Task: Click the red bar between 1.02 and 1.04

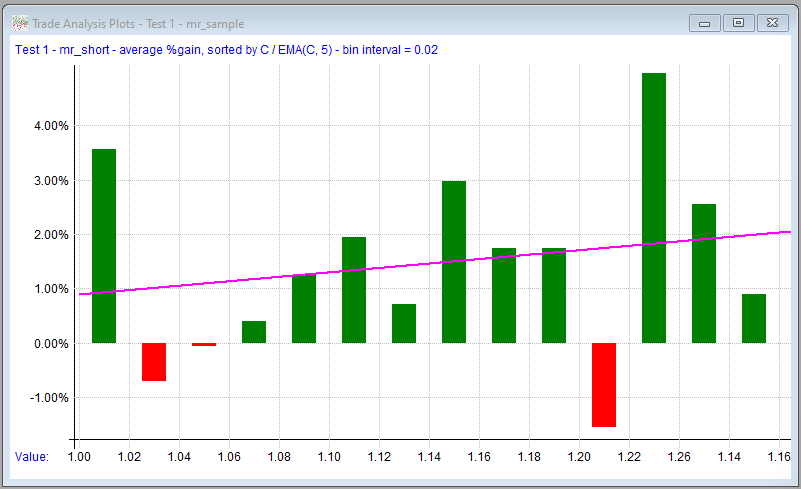Action: [x=154, y=362]
